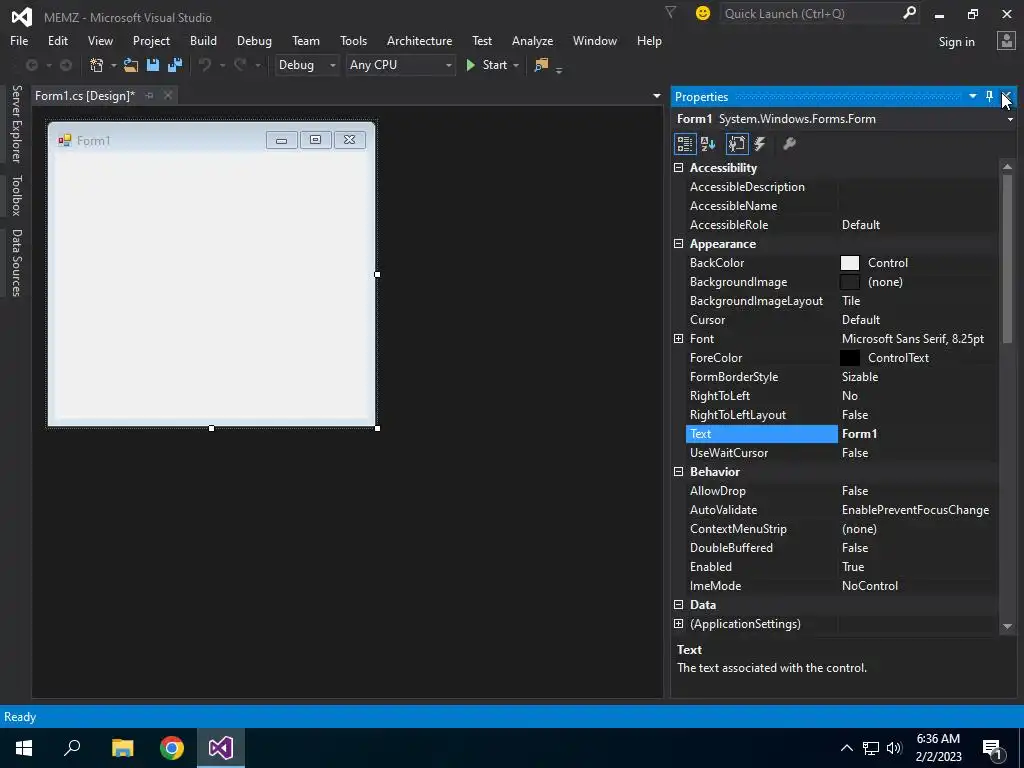Click the Property Pages wrench icon
The image size is (1024, 768).
coord(789,144)
